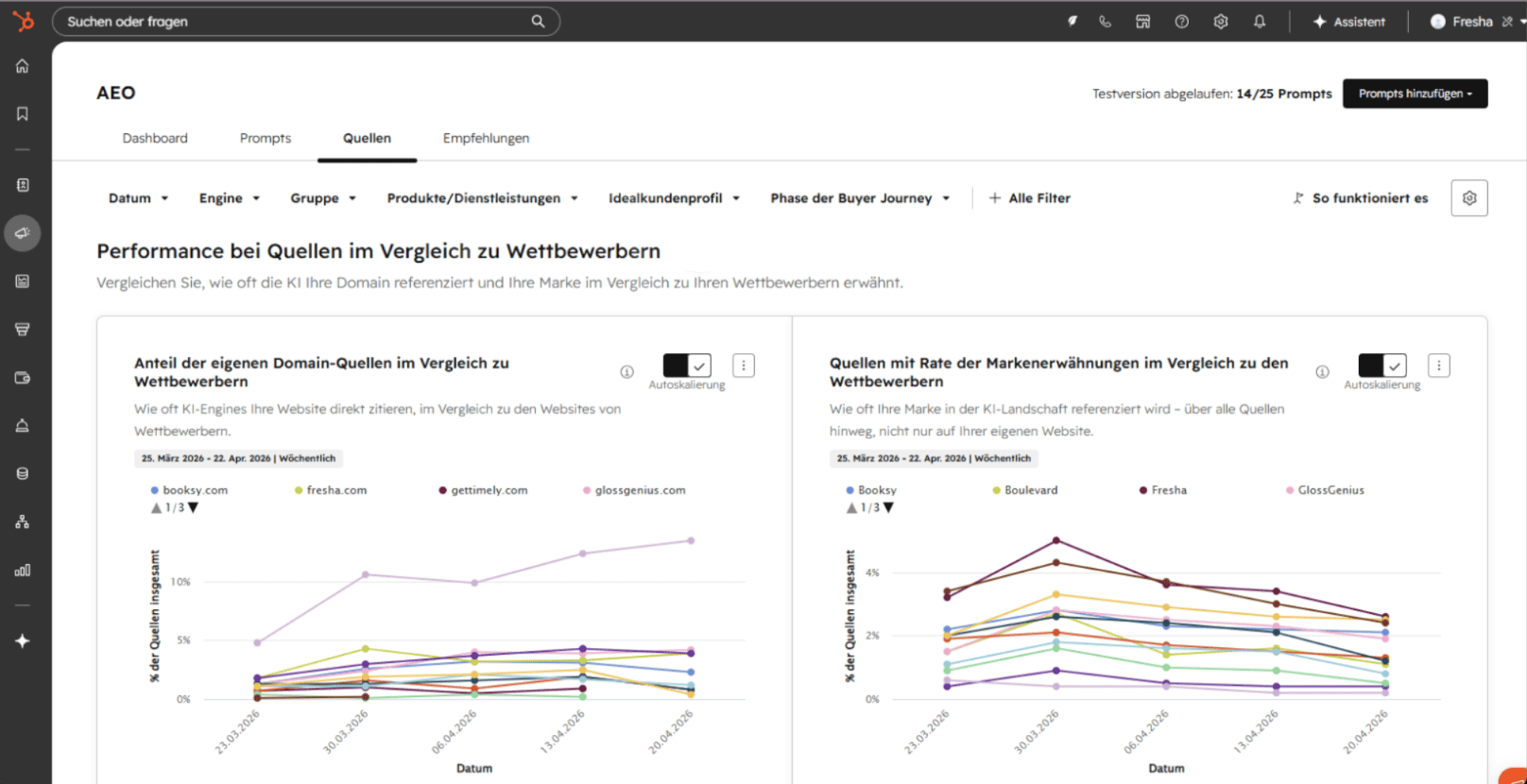1527x784 pixels.
Task: Open the bookmarks icon in sidebar
Action: click(22, 113)
